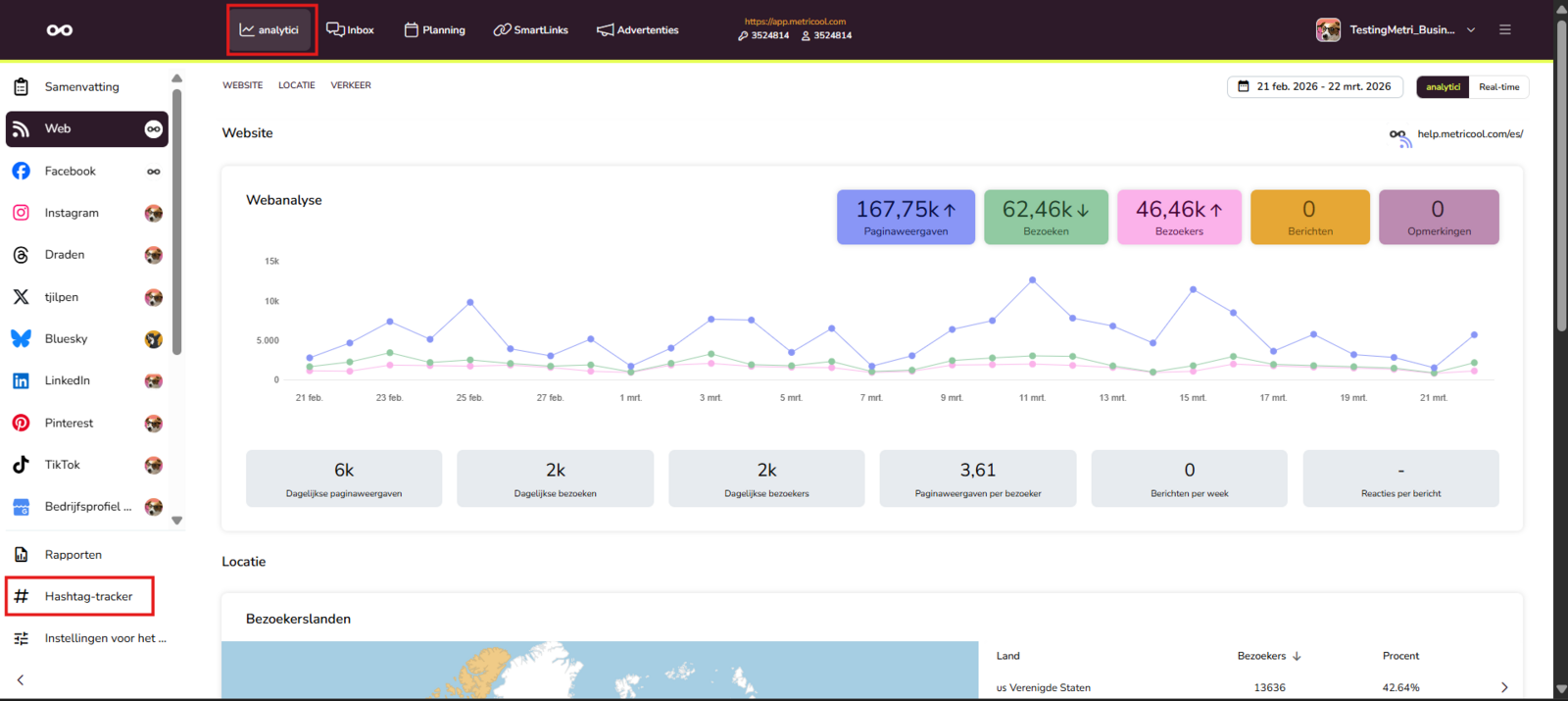Toggle the Paginaweergaven series card

[906, 217]
